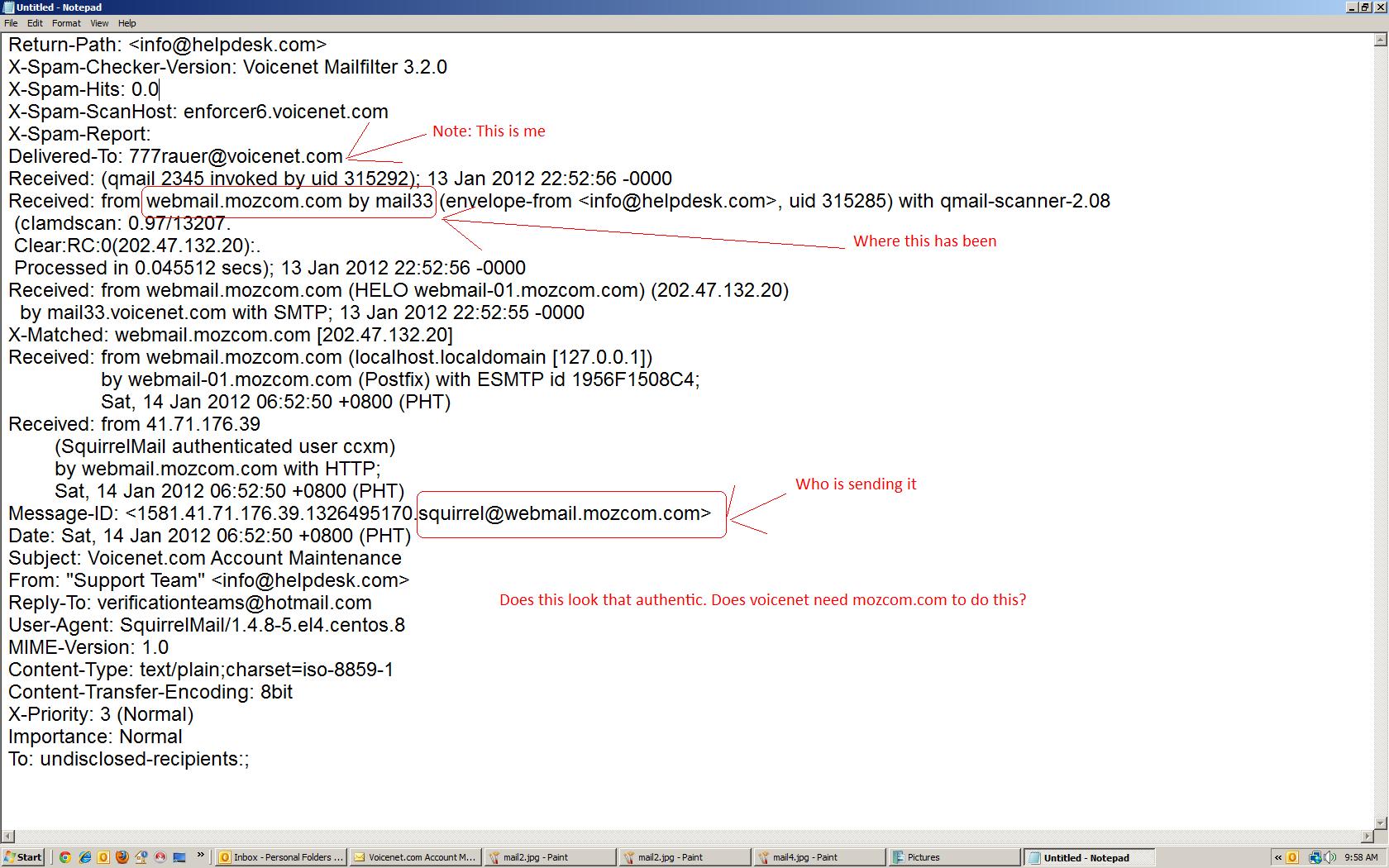Click the horizontal scrollbar left arrow
Image resolution: width=1389 pixels, height=868 pixels.
pyautogui.click(x=8, y=837)
